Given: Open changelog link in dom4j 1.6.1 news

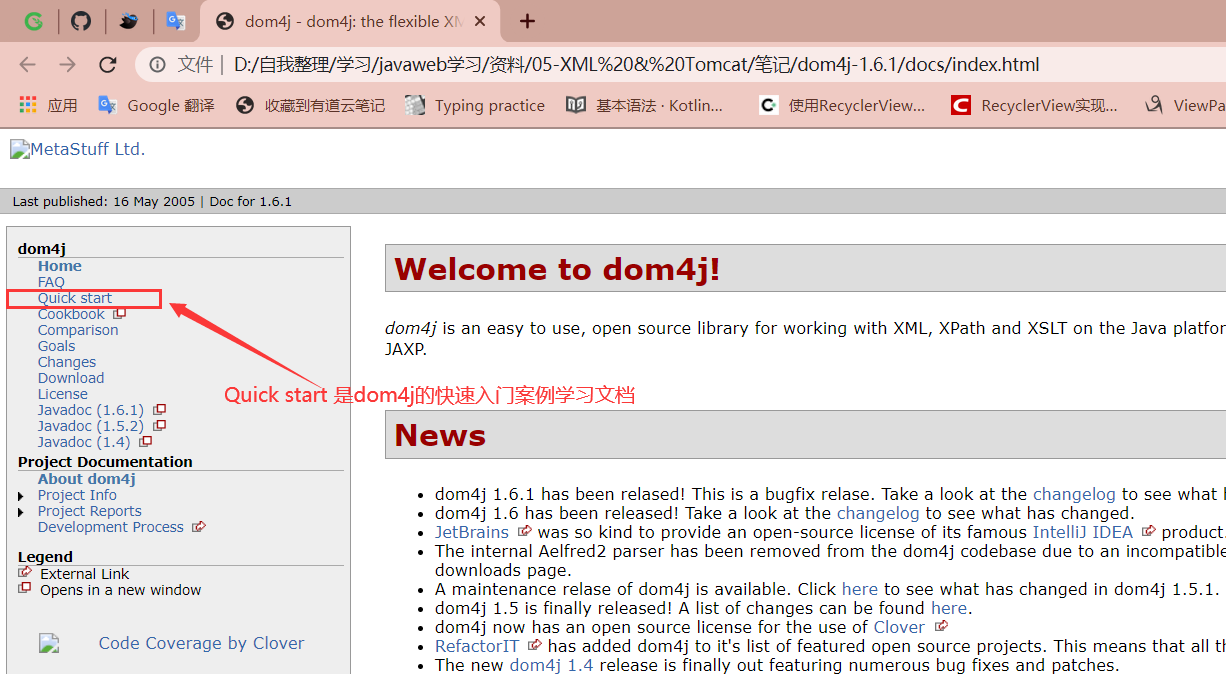Looking at the screenshot, I should click(x=1074, y=494).
